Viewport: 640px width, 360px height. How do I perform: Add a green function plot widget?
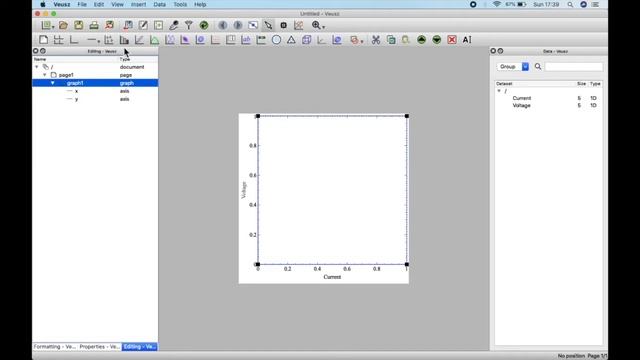point(154,40)
